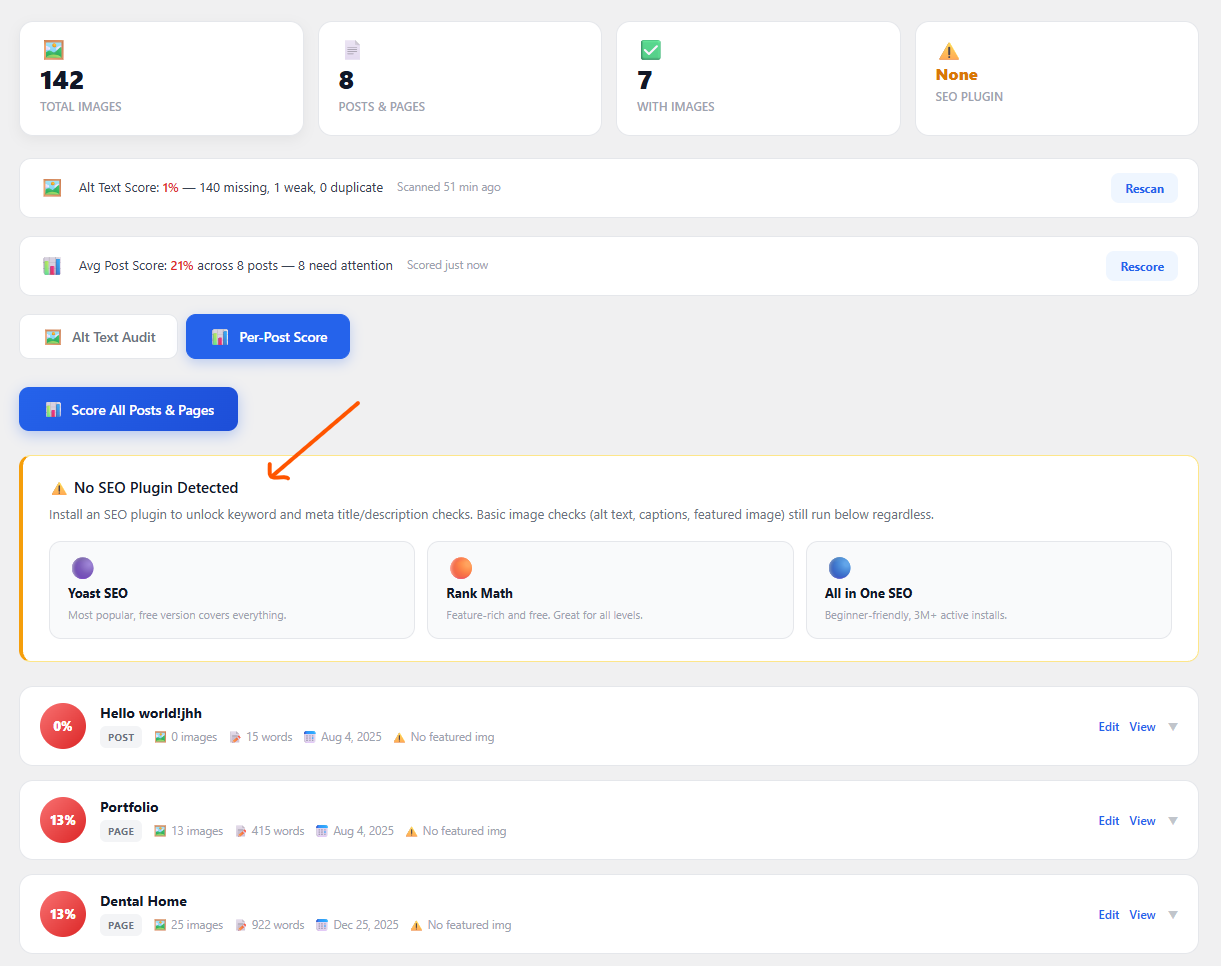Click the With Images green checkmark icon
This screenshot has width=1221, height=966.
[x=650, y=50]
